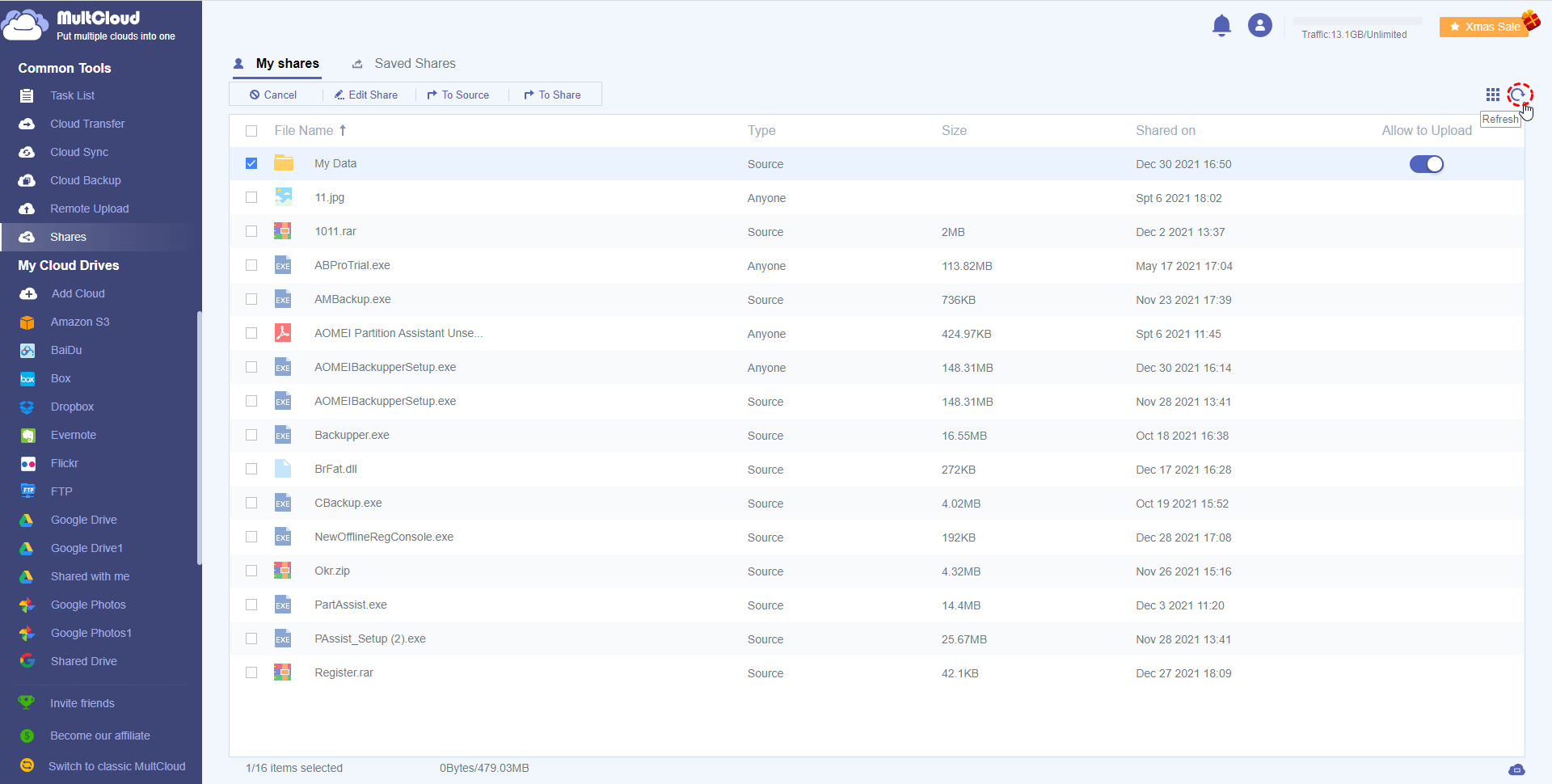Screen dimensions: 1552x784
Task: Click the Cloud Sync sidebar icon
Action: click(27, 153)
